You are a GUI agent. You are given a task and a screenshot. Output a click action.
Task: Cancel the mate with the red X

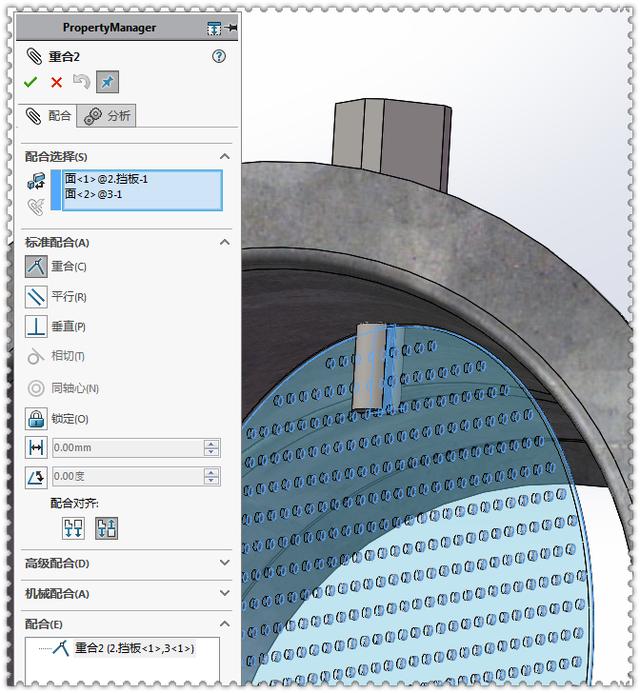pos(57,82)
